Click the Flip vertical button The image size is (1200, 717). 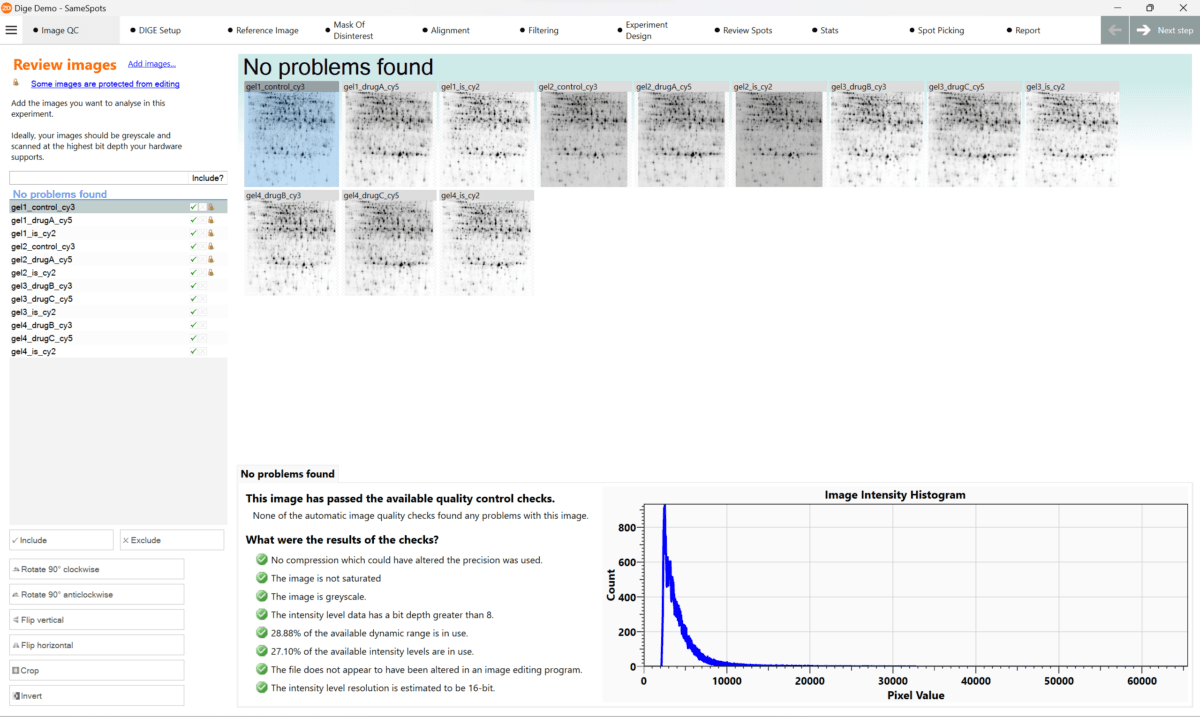(97, 620)
